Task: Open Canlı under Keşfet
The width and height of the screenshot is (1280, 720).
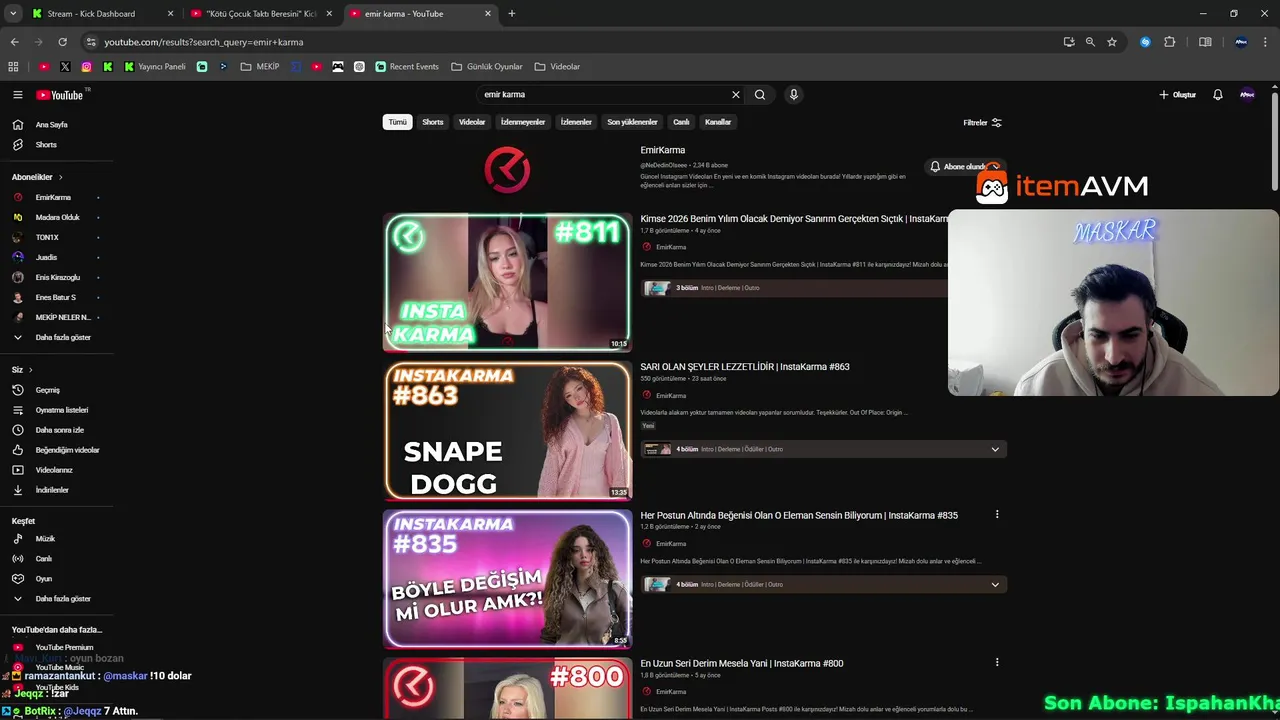Action: [43, 559]
